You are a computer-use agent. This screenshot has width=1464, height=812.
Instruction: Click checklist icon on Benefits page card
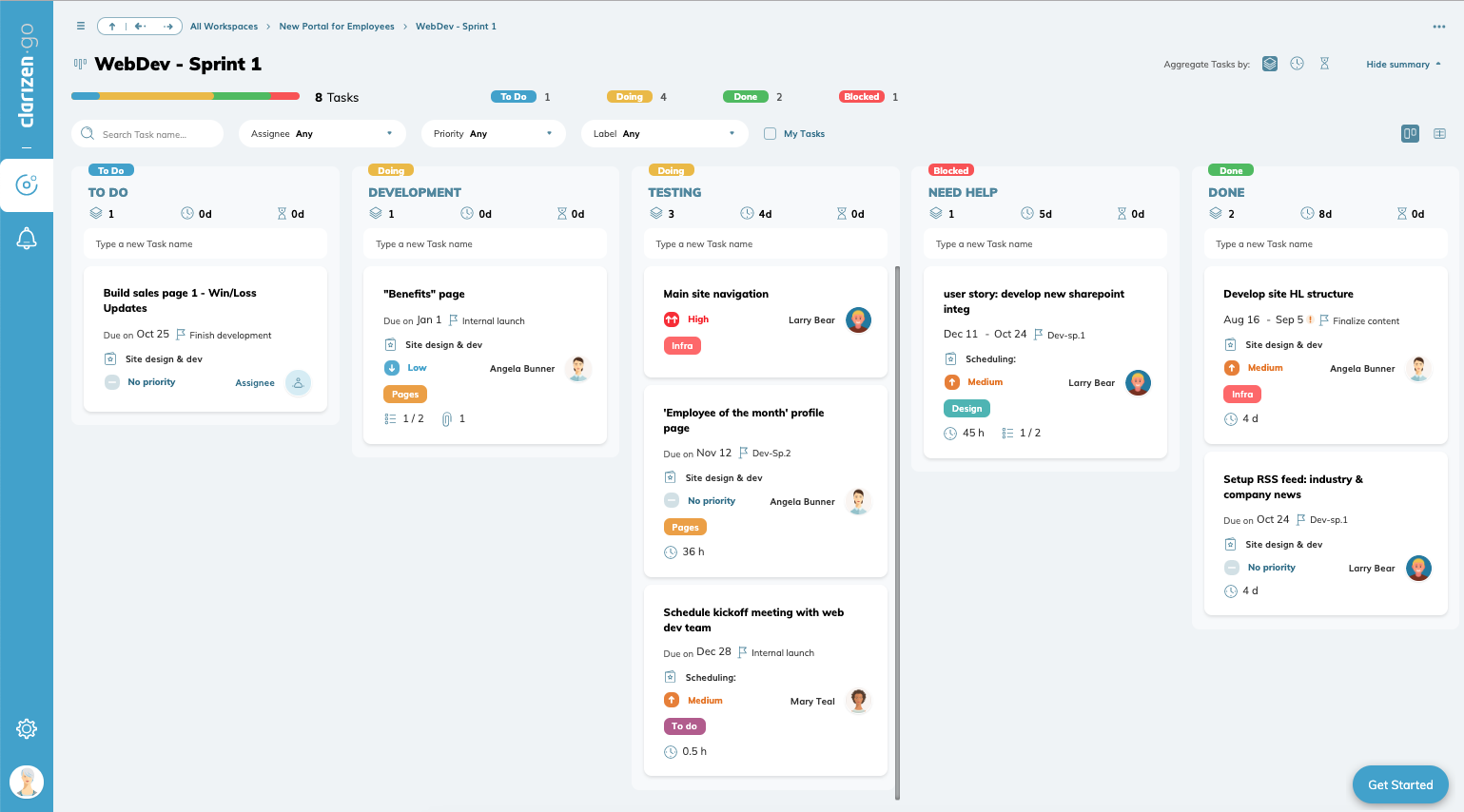390,418
